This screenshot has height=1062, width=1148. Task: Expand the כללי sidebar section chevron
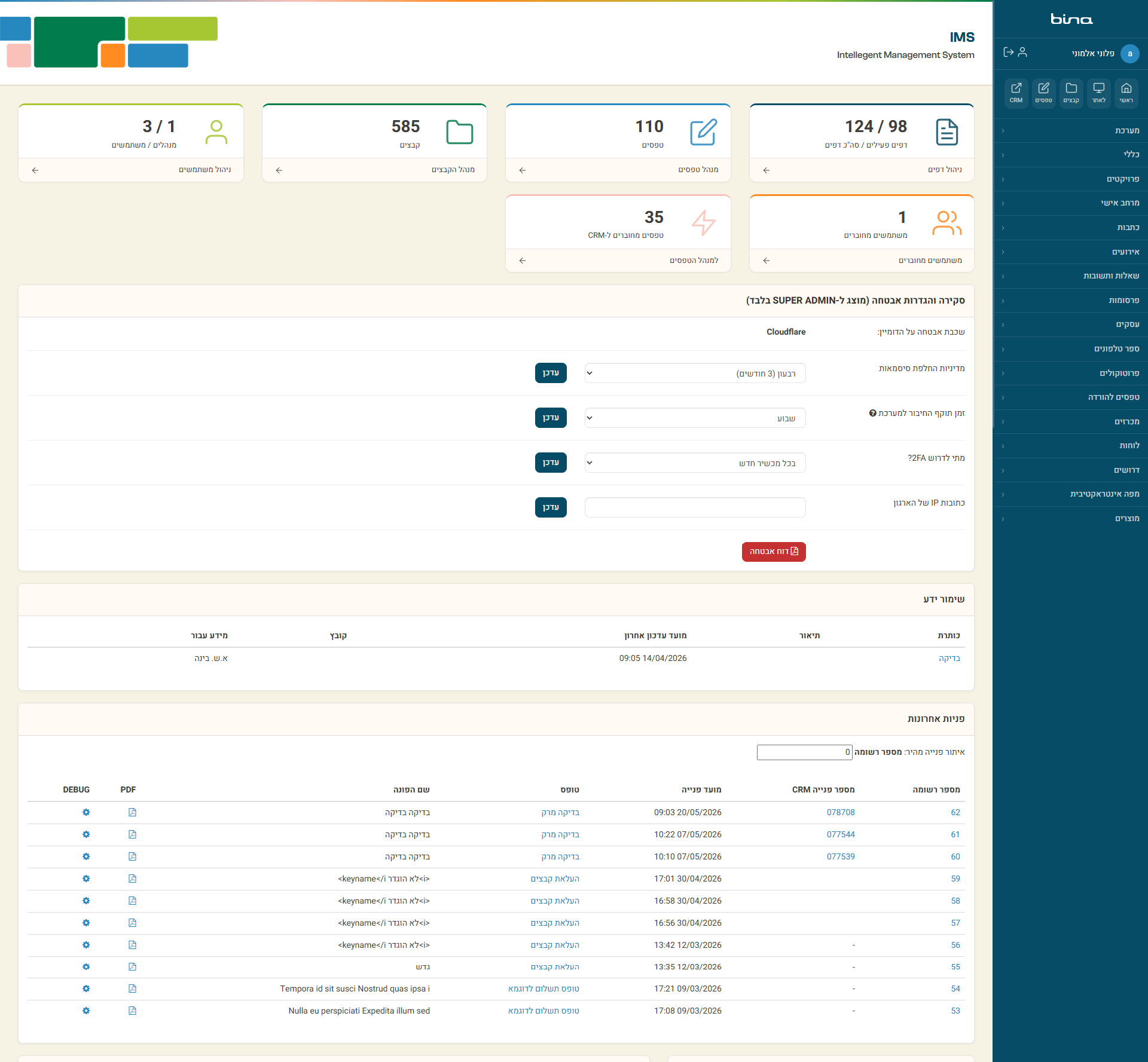pyautogui.click(x=1003, y=155)
